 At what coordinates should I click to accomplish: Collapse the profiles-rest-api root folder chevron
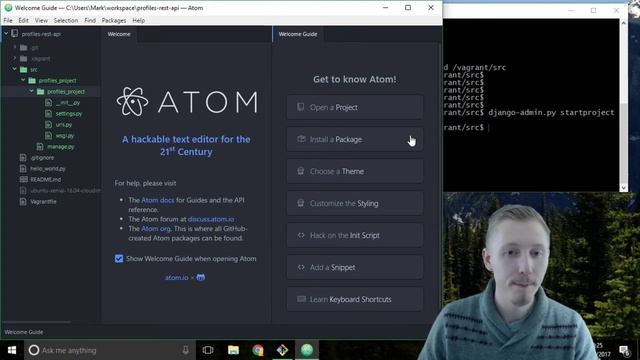(x=6, y=34)
